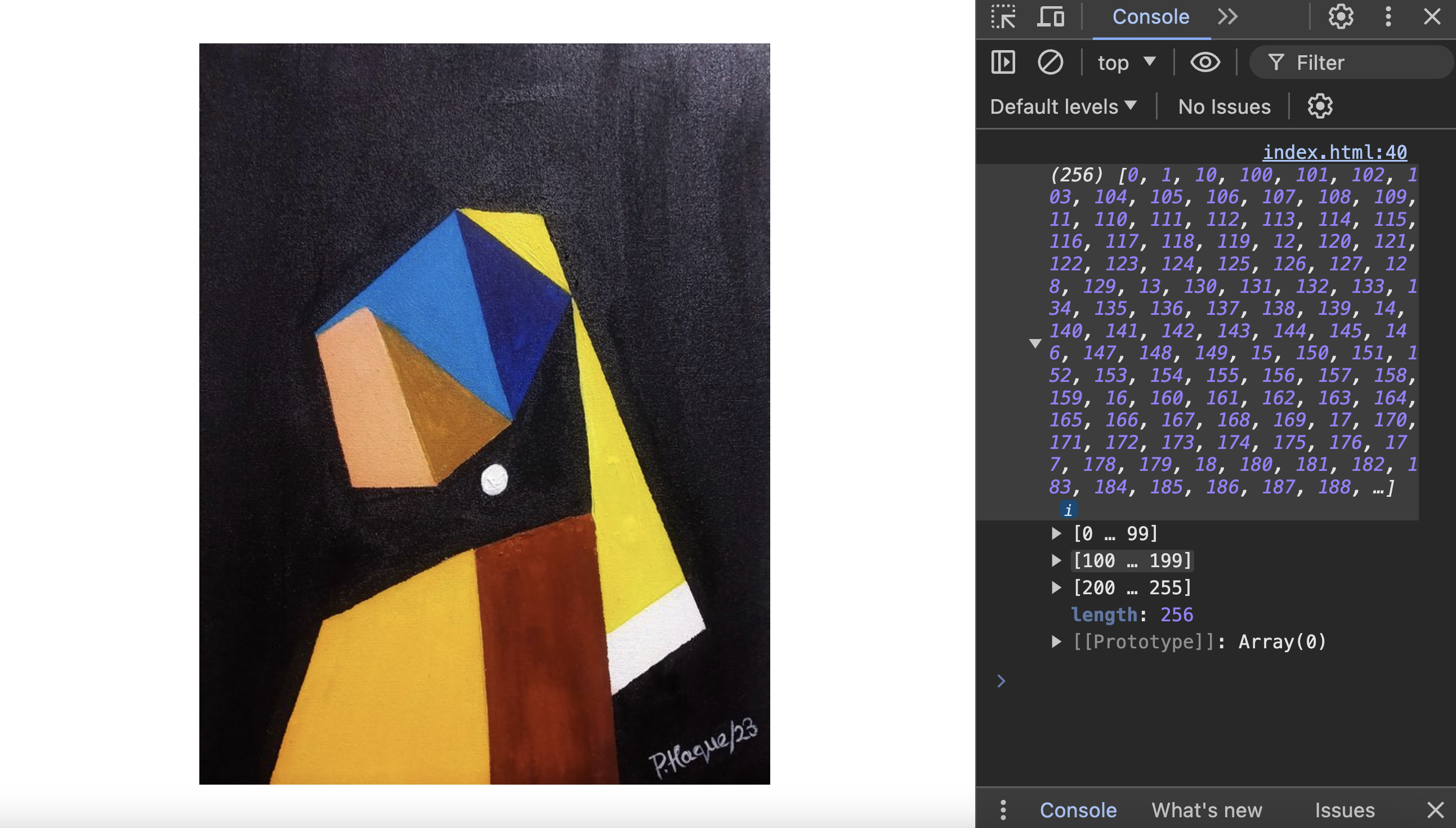Clear the console with the ban icon
Screen dimensions: 1456x828
coord(1049,62)
